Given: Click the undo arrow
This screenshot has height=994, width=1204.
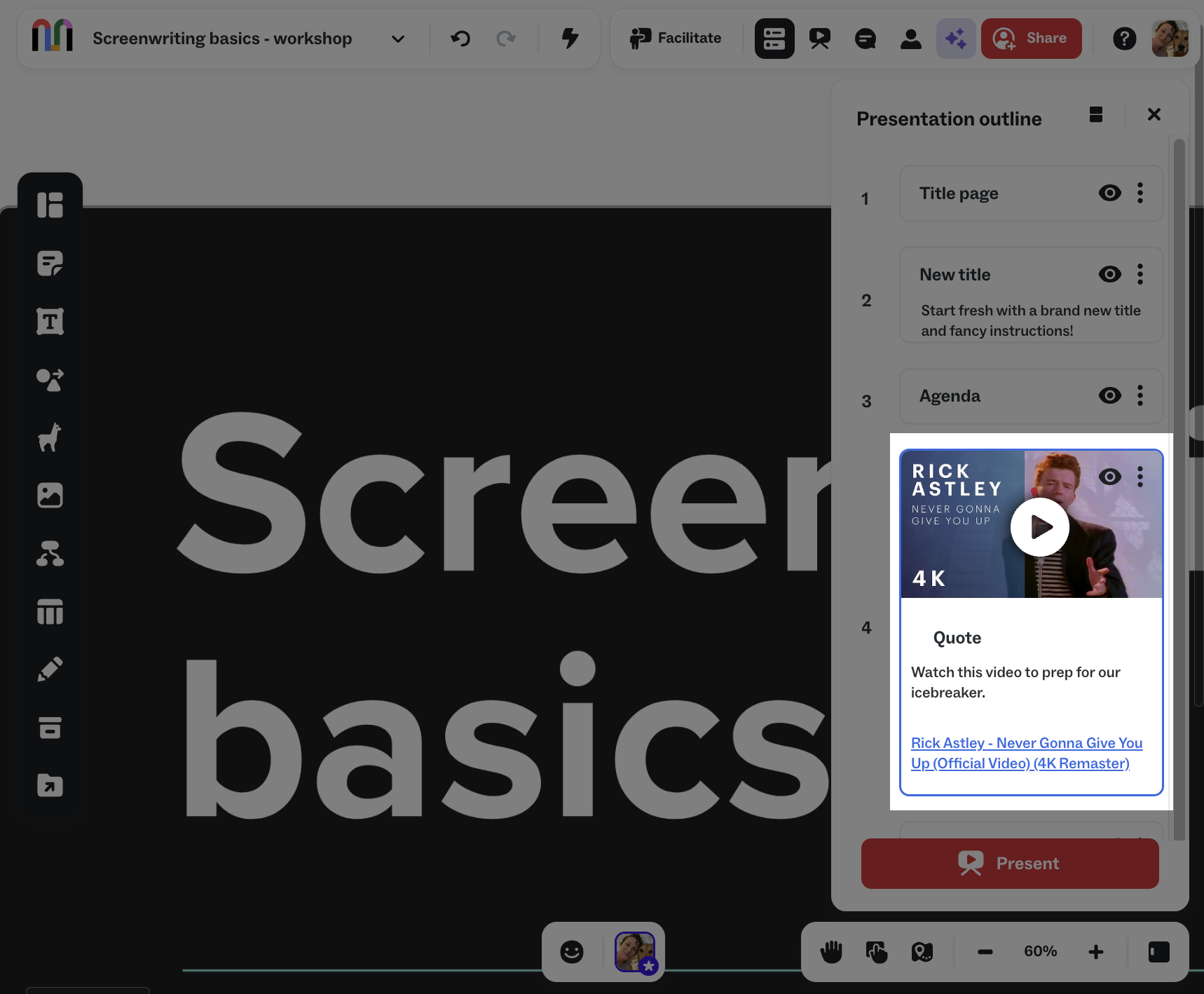Looking at the screenshot, I should click(460, 39).
